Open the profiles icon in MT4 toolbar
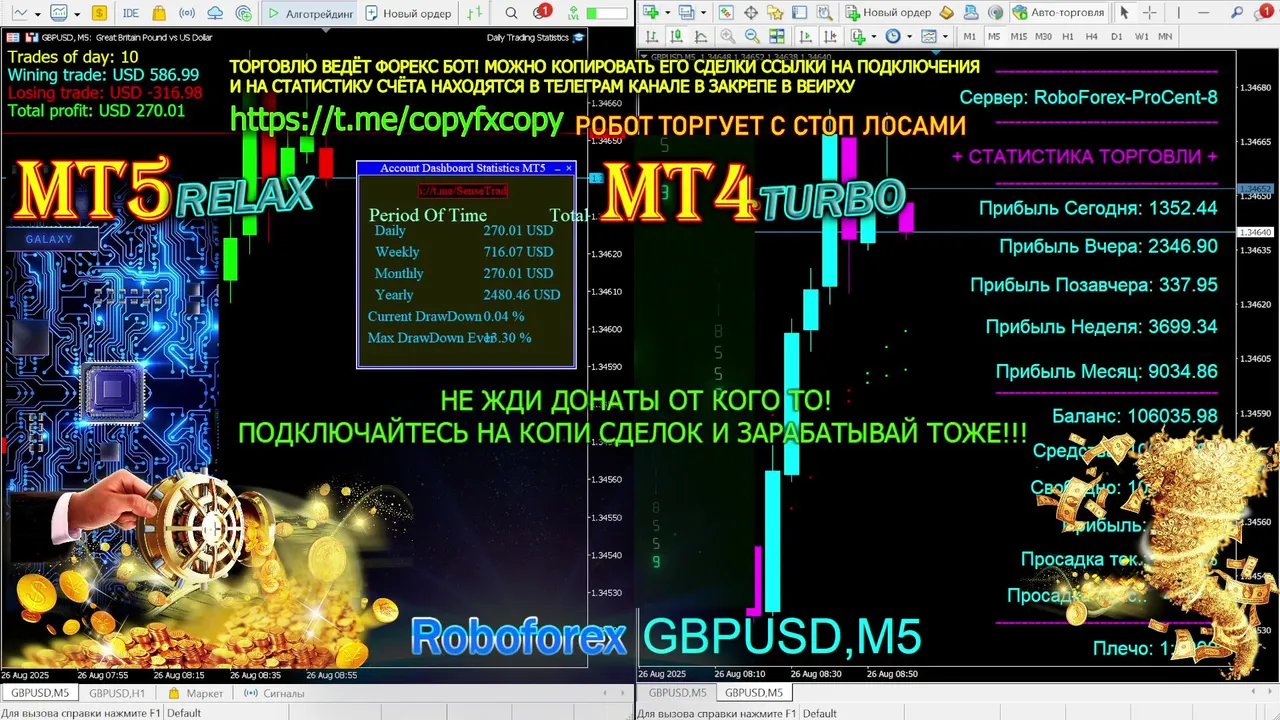1280x720 pixels. [686, 13]
